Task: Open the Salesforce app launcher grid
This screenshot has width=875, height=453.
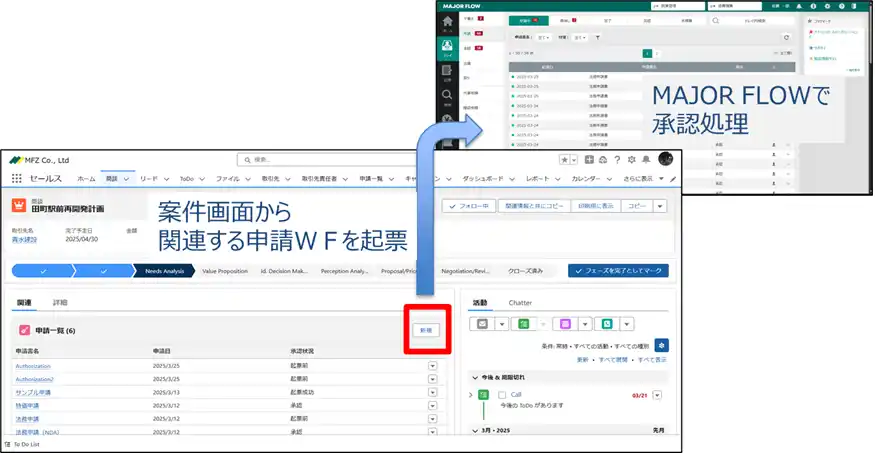Action: click(16, 178)
